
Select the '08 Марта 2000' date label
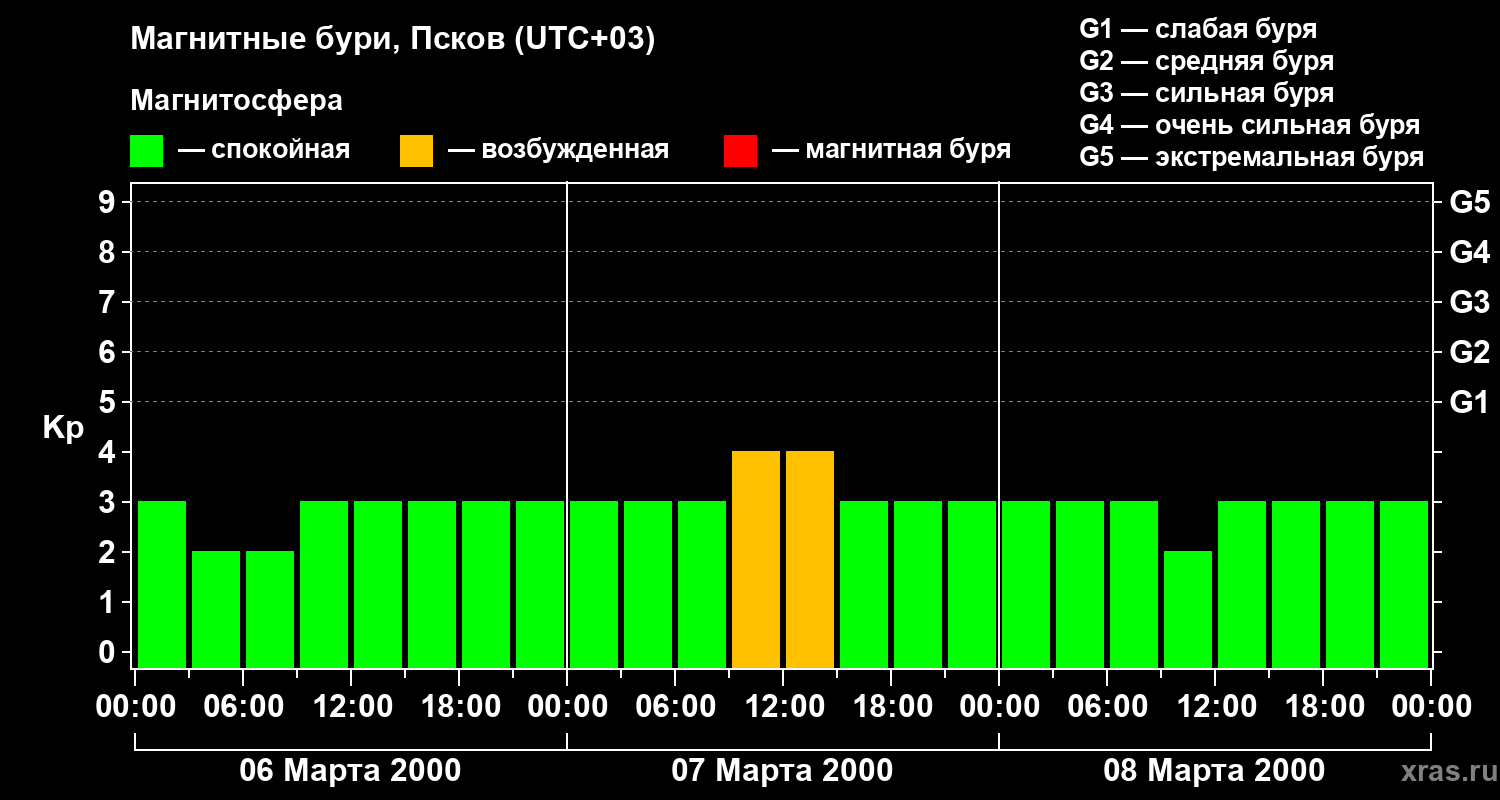[x=1214, y=771]
